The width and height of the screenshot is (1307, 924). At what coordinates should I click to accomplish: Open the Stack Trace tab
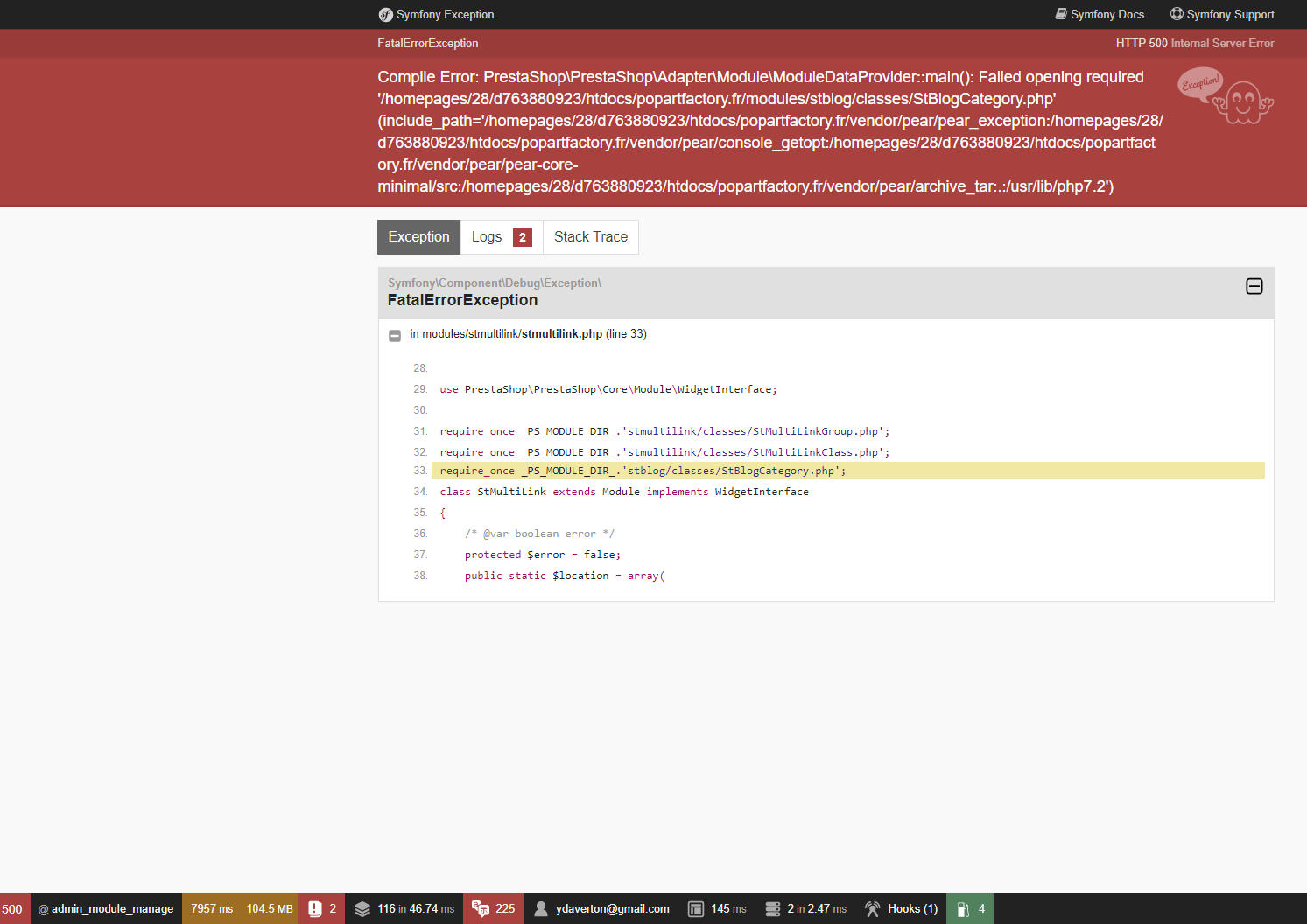pyautogui.click(x=591, y=237)
